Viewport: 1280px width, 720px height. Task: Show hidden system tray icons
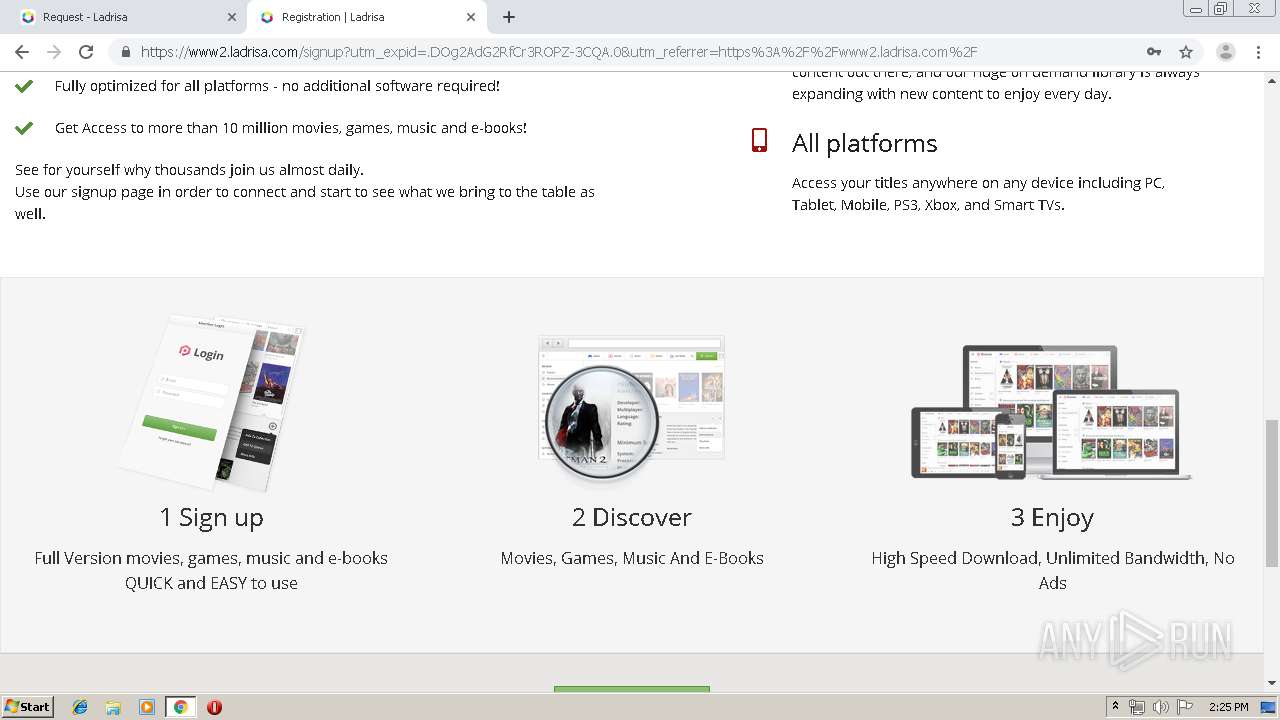tap(1115, 707)
